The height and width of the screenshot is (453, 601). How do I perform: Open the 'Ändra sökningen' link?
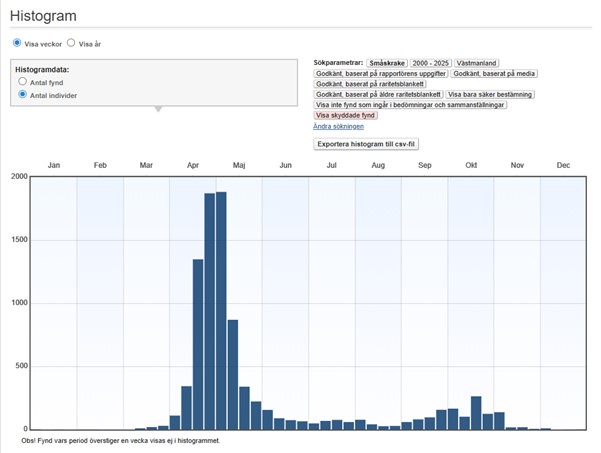338,126
